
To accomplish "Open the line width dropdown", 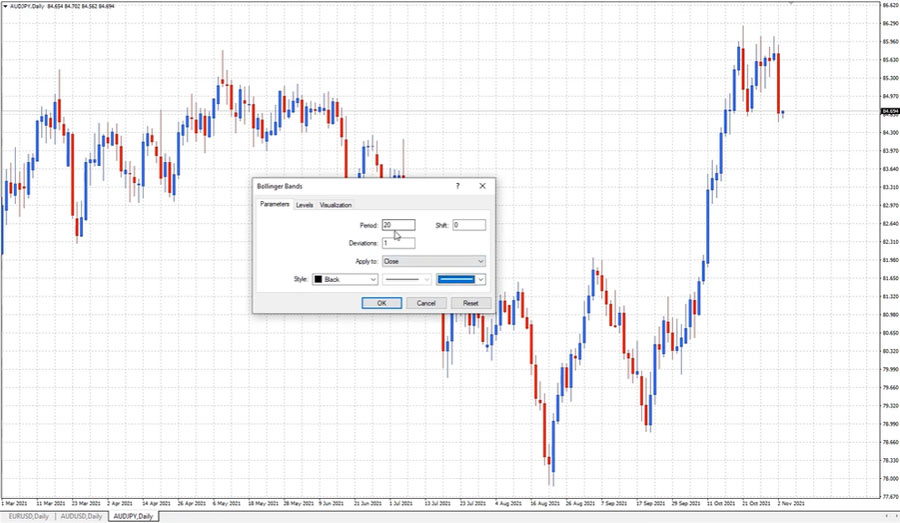I will pos(462,280).
